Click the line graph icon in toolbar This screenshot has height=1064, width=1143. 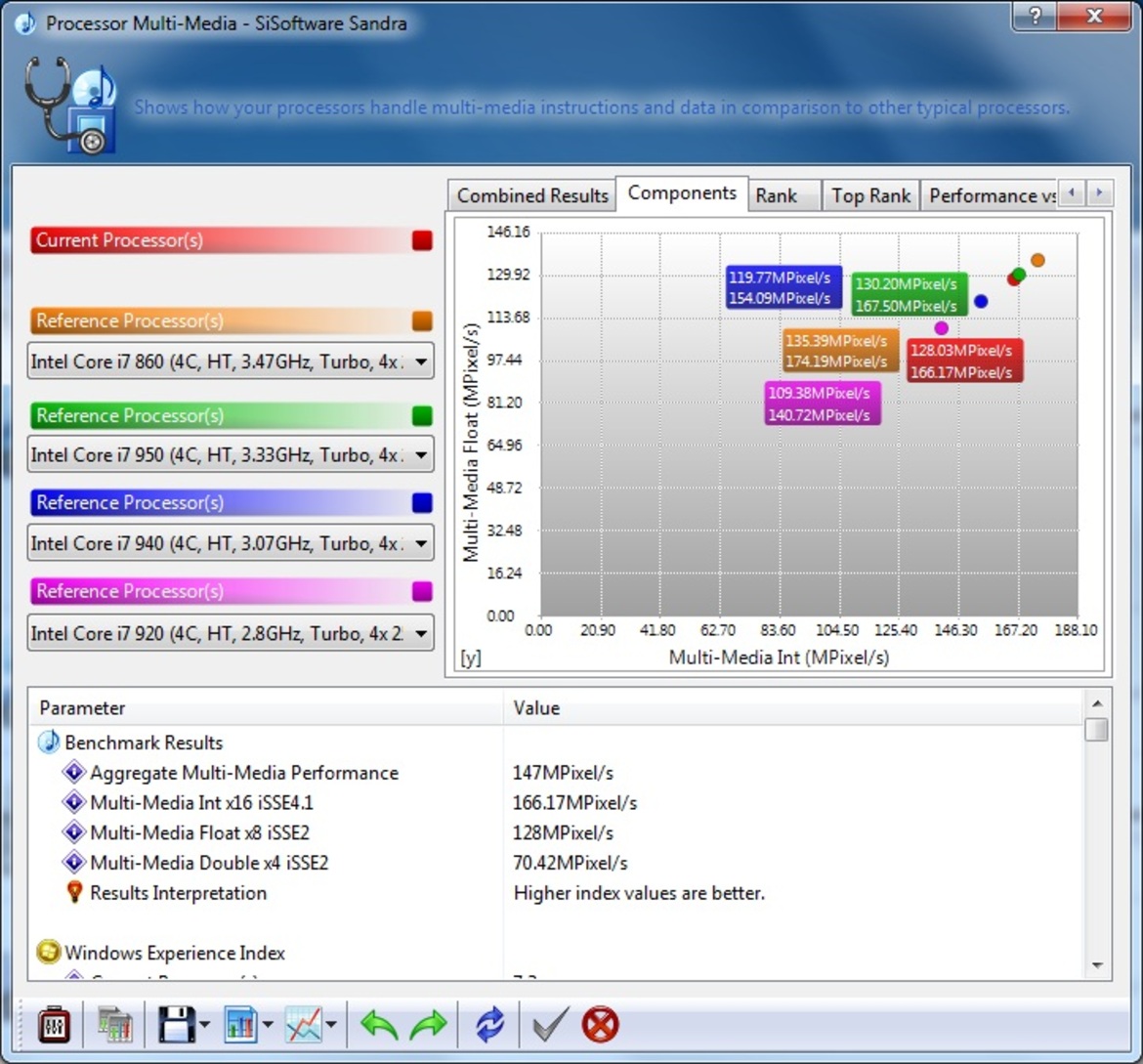pos(304,1025)
